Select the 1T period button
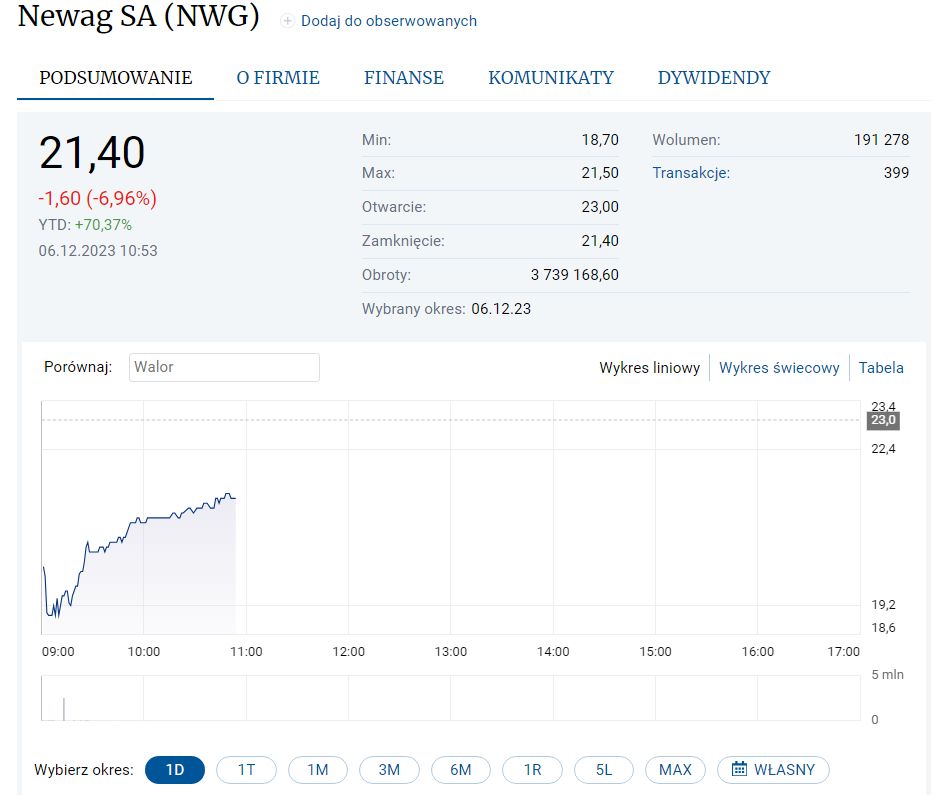The width and height of the screenshot is (934, 795). pos(246,770)
